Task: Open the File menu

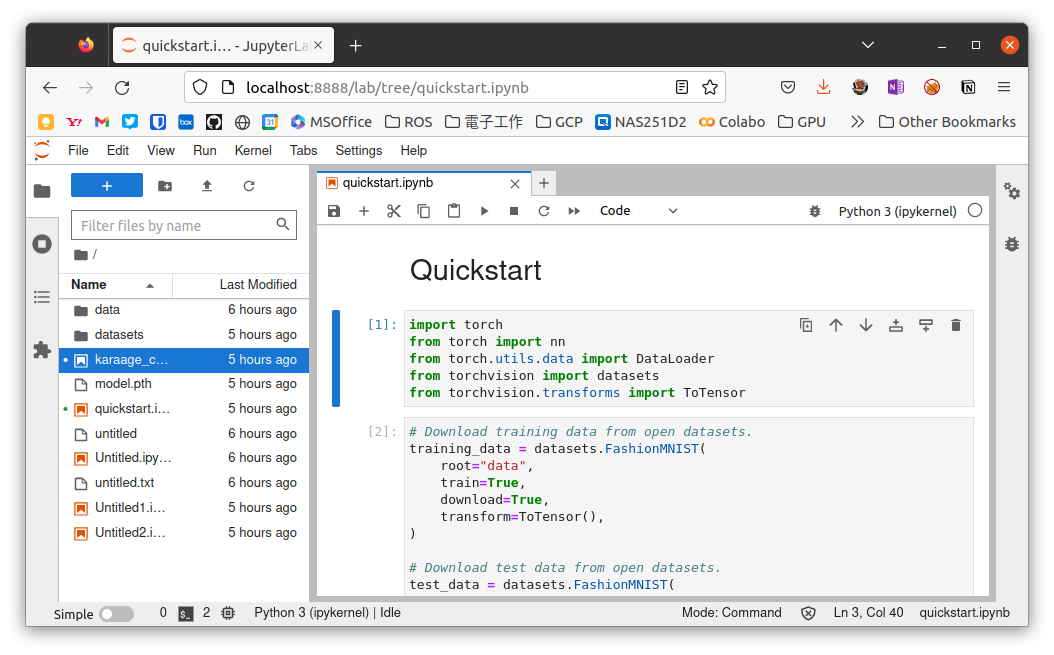Action: (78, 151)
